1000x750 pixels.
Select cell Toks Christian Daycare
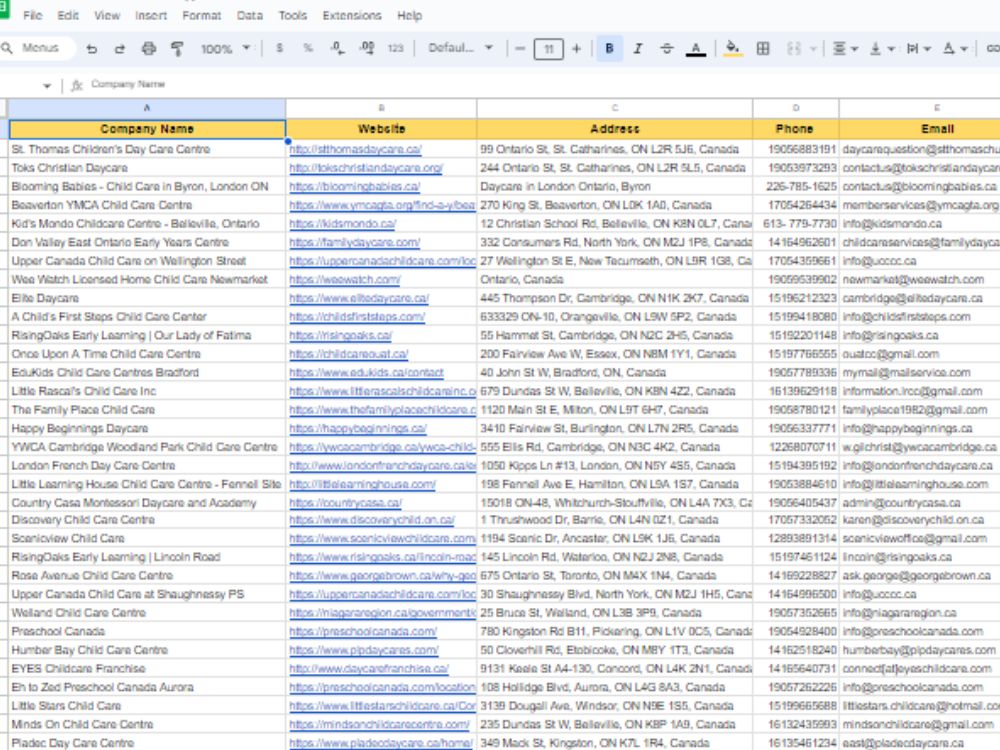pos(147,168)
